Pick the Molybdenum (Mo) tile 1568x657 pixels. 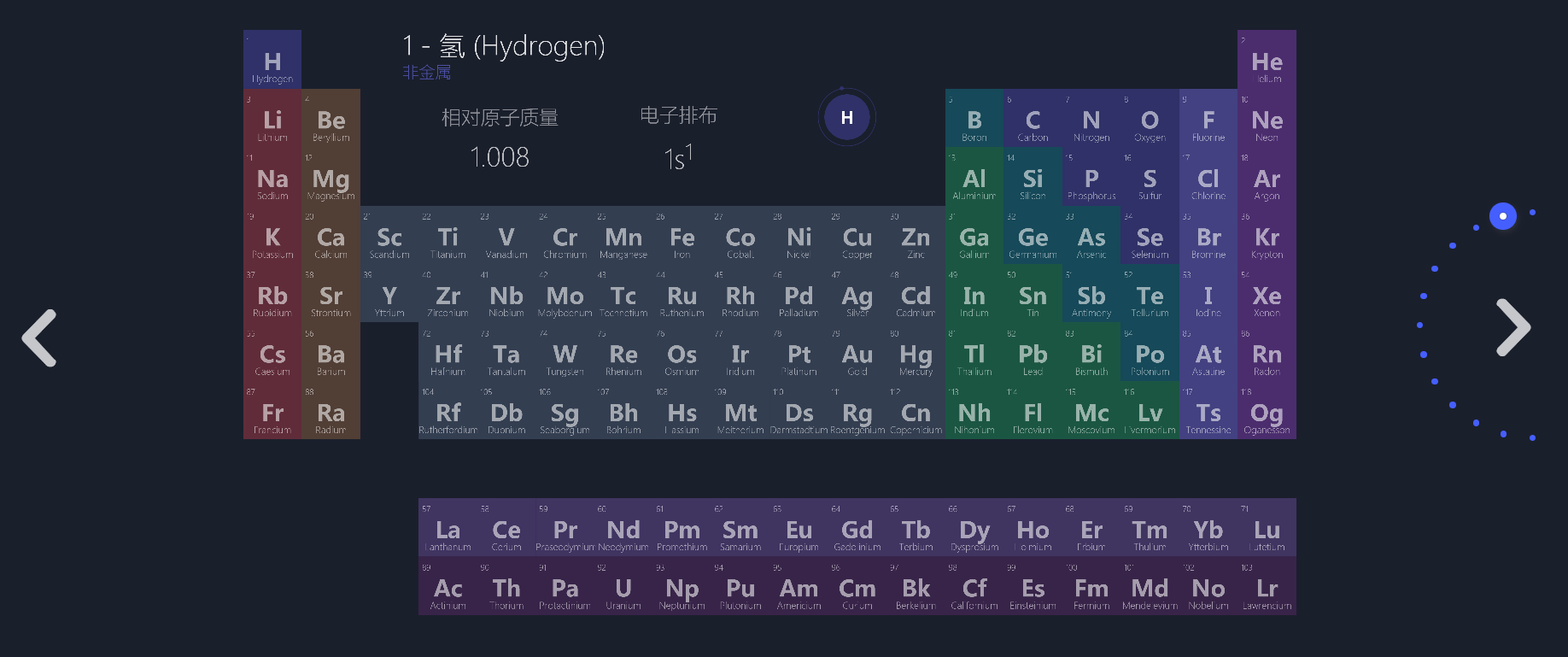565,294
